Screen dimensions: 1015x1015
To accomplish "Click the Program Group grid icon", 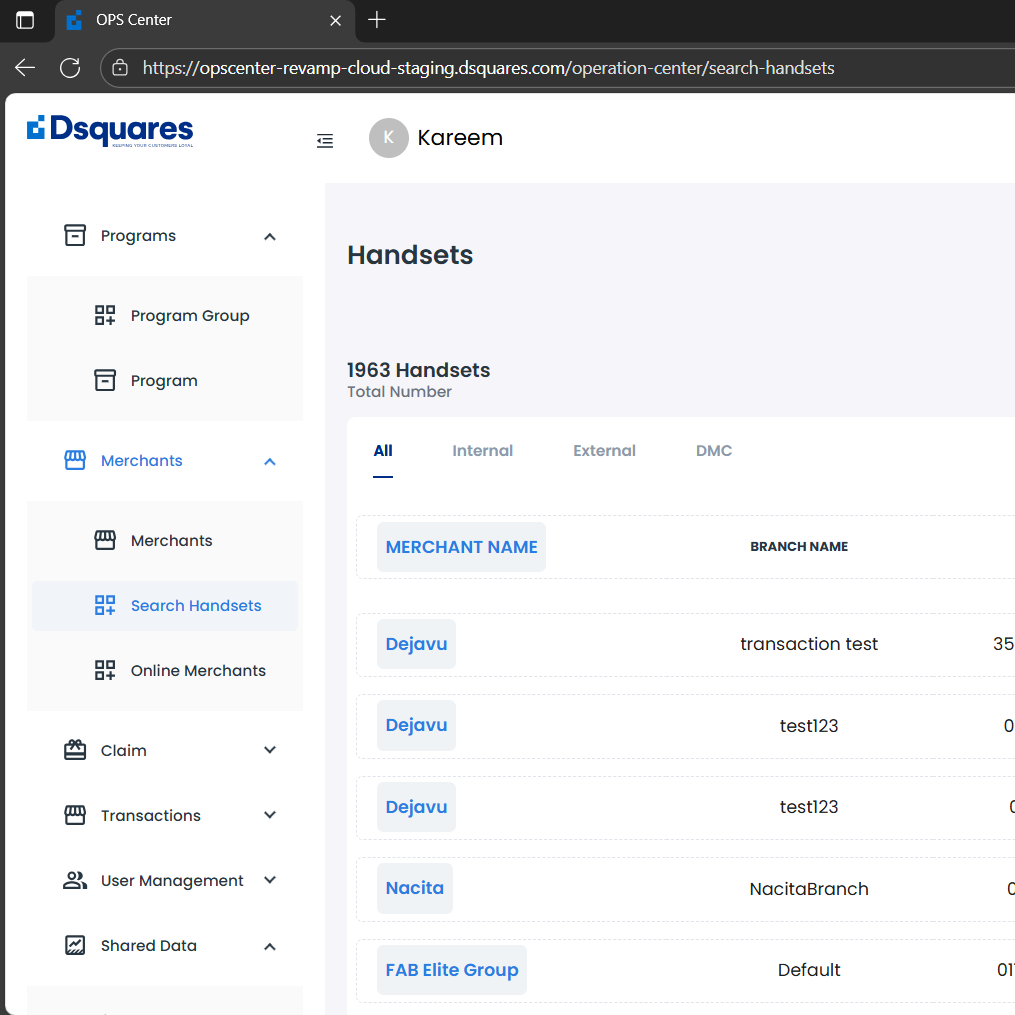I will pyautogui.click(x=105, y=316).
